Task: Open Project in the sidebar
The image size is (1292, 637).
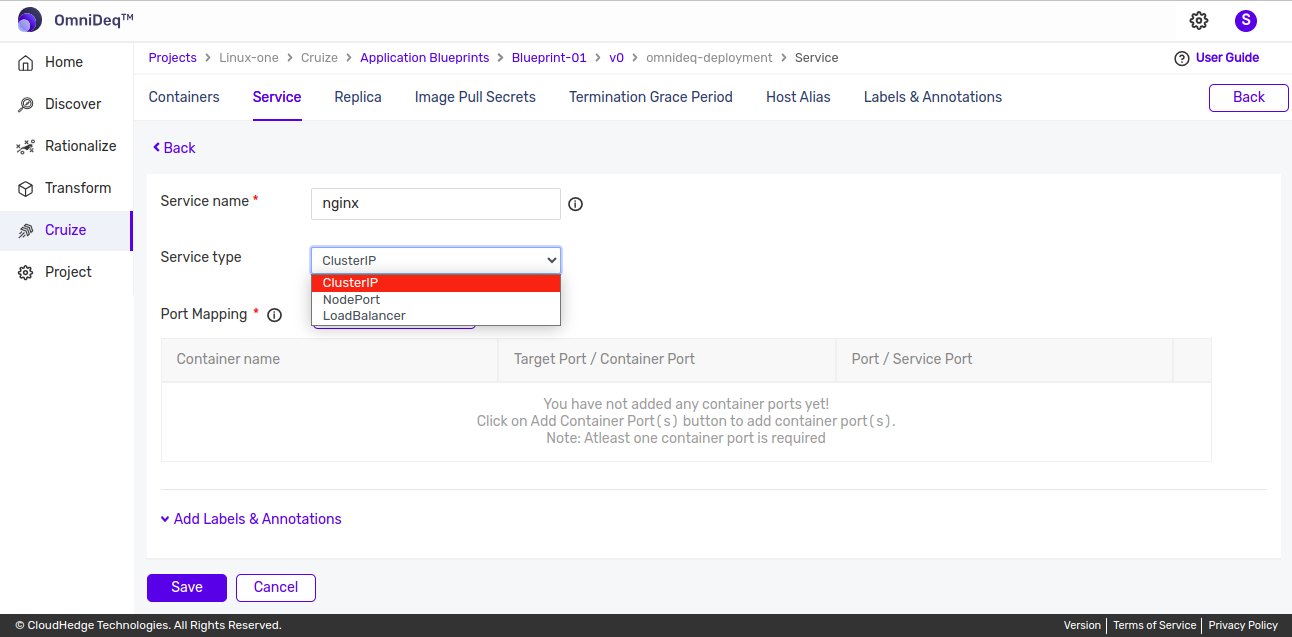Action: (66, 272)
